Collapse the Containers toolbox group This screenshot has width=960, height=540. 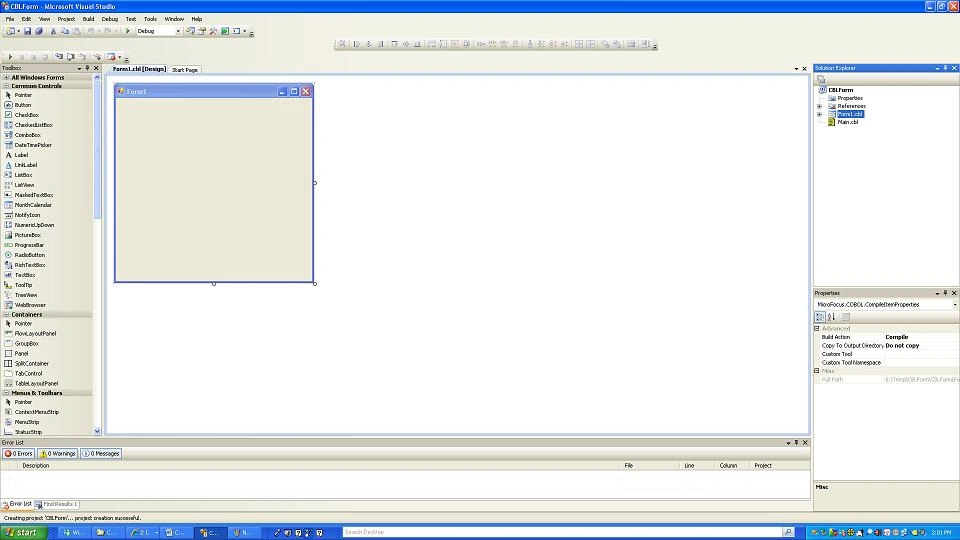pyautogui.click(x=6, y=314)
